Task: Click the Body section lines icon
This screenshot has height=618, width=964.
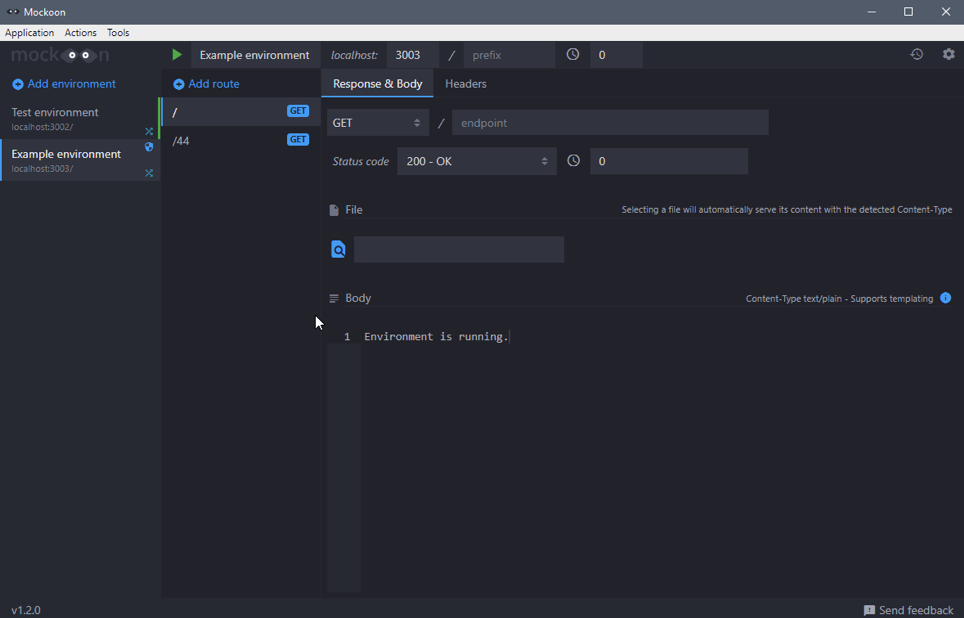Action: click(x=334, y=298)
